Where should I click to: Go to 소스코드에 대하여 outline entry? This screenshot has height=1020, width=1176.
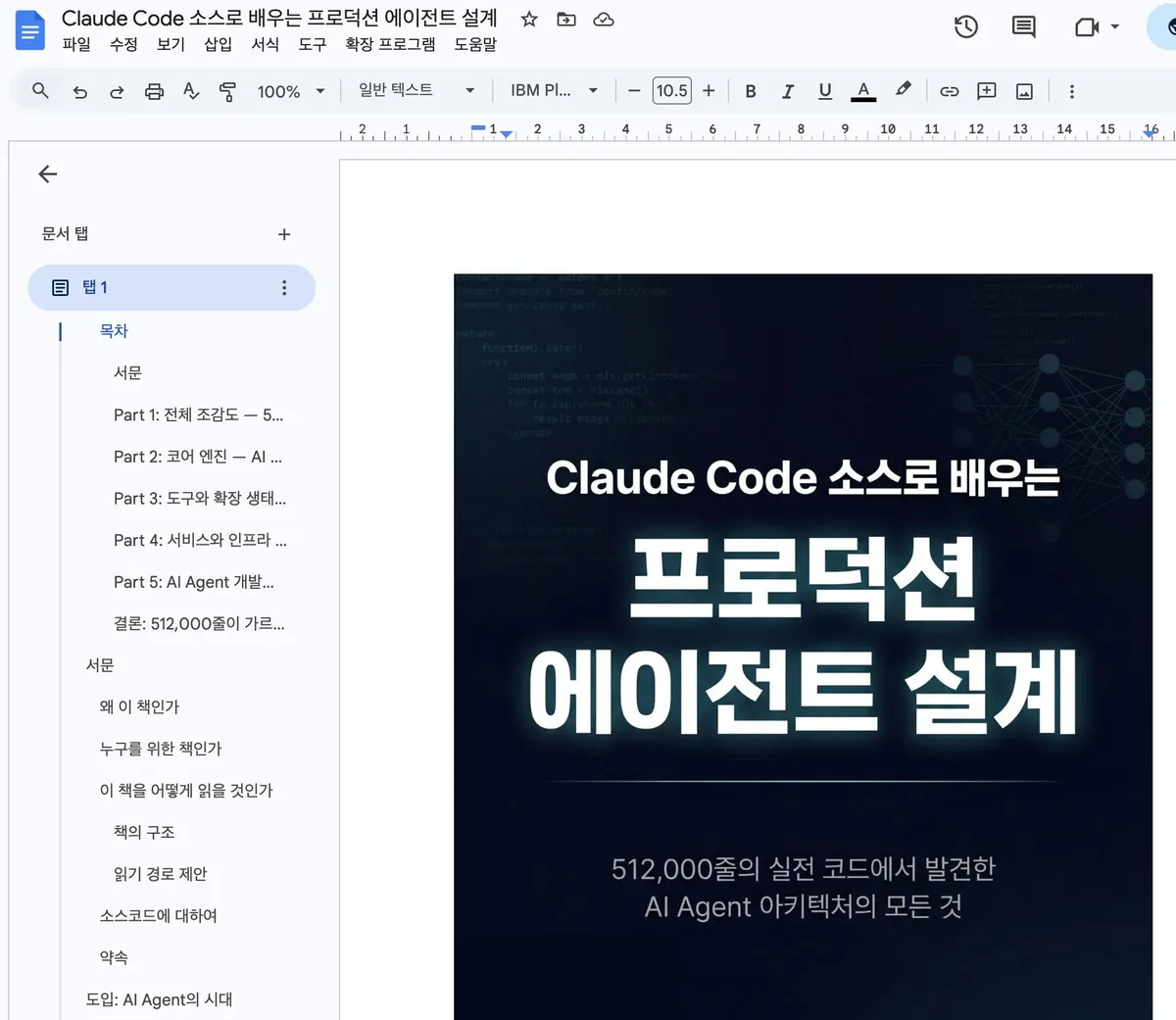click(x=158, y=916)
